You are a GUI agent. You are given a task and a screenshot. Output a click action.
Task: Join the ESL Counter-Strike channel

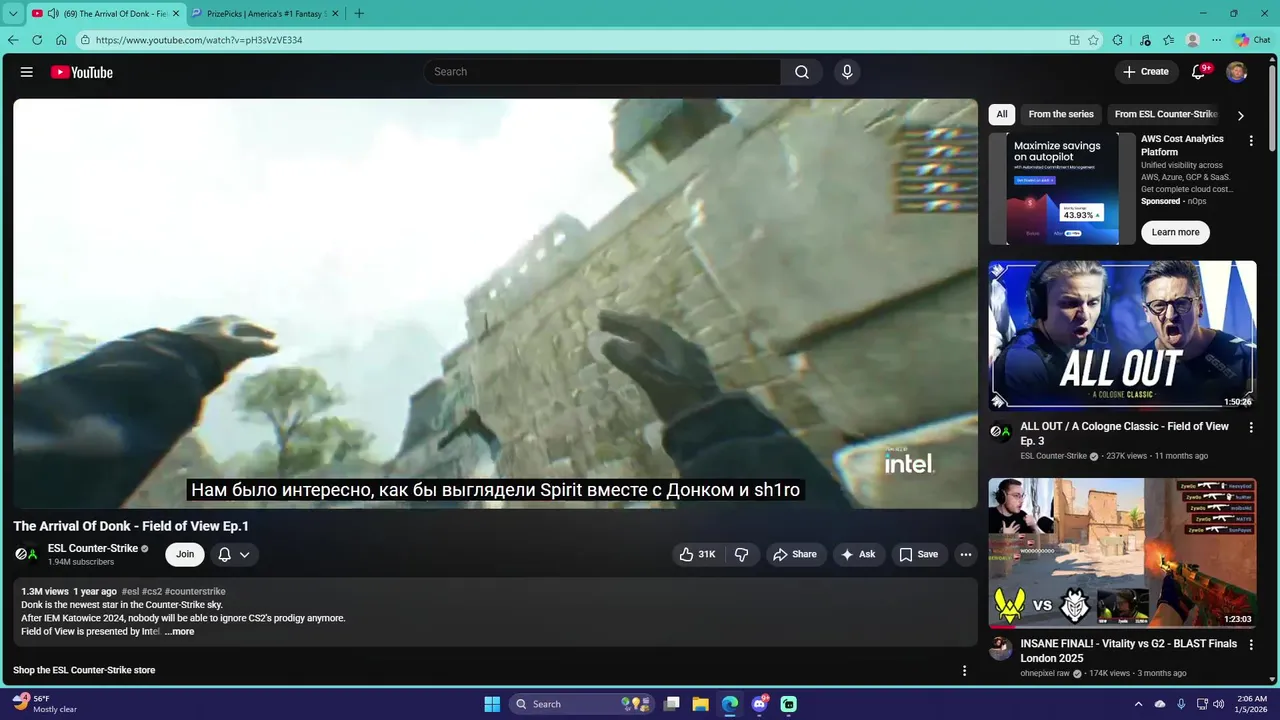click(185, 554)
